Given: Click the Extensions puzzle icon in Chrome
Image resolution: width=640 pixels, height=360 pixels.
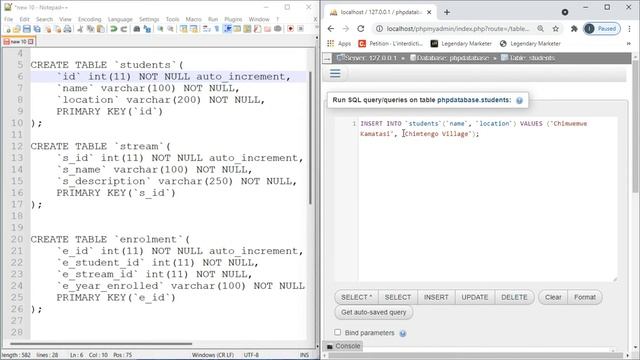Looking at the screenshot, I should 574,29.
